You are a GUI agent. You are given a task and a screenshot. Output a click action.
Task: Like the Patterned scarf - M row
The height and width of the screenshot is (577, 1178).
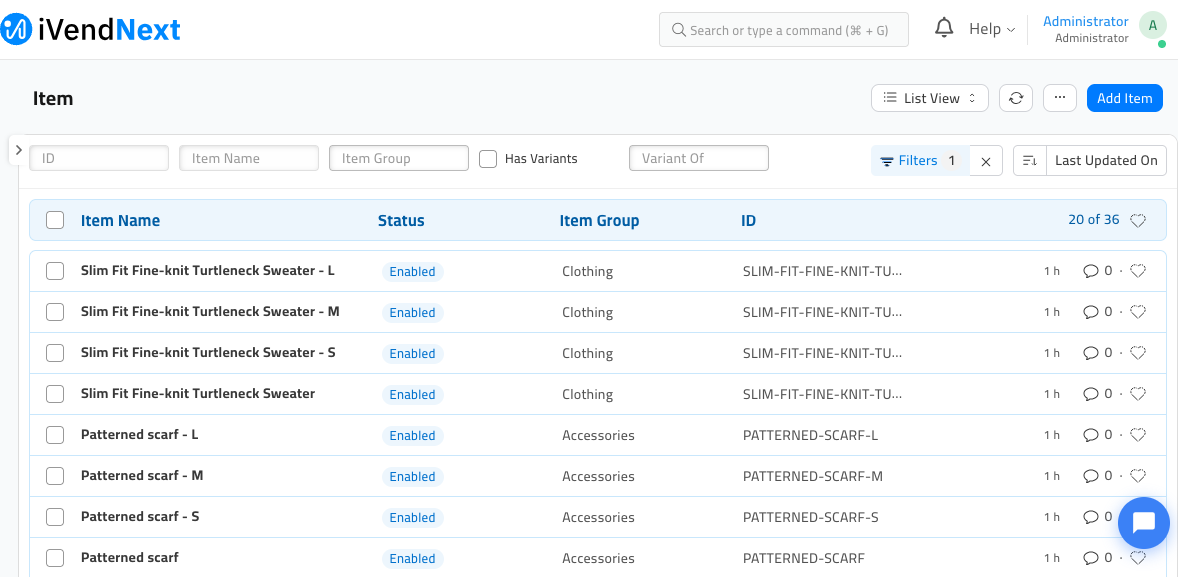tap(1138, 476)
